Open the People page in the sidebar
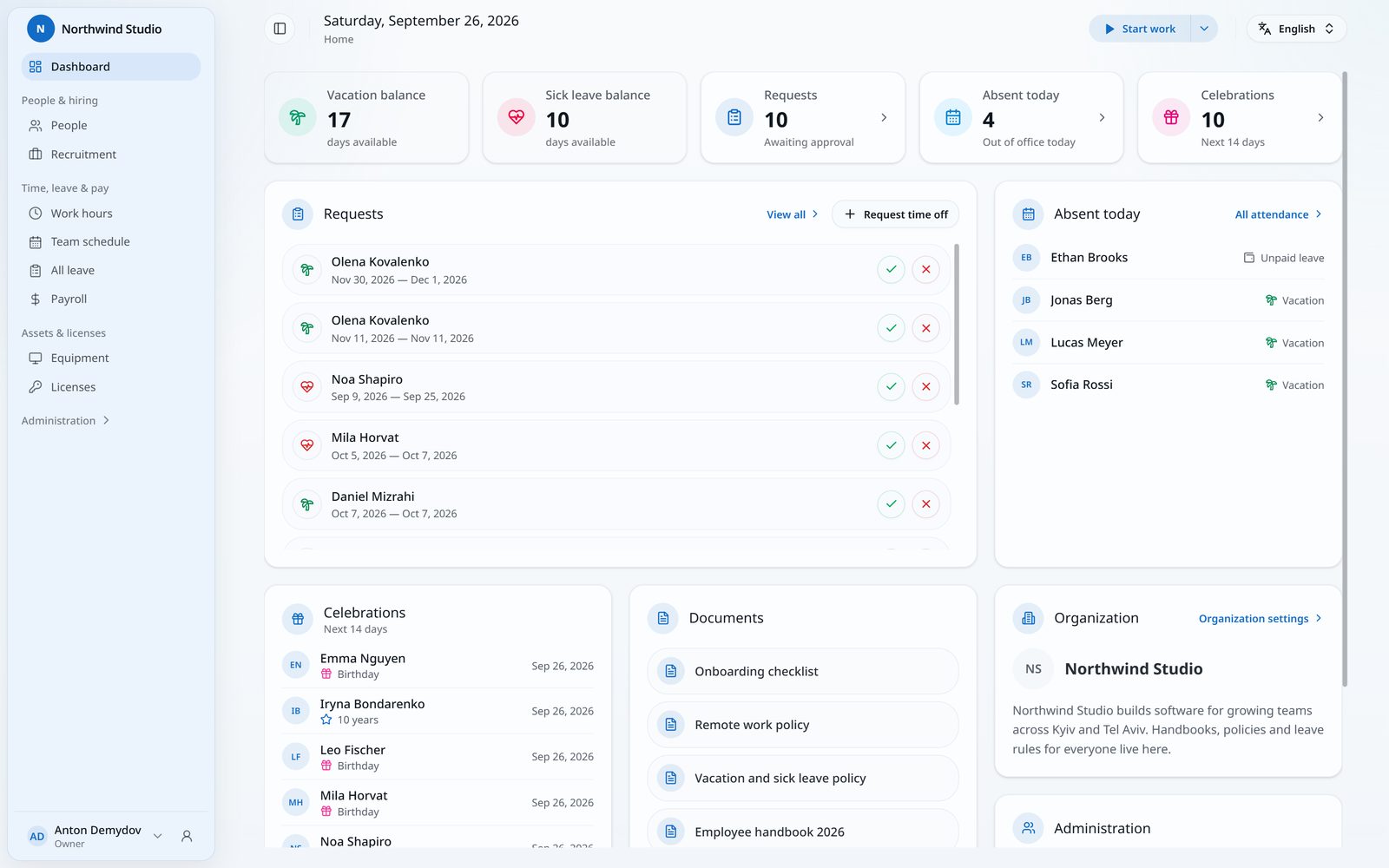This screenshot has height=868, width=1389. 111,126
